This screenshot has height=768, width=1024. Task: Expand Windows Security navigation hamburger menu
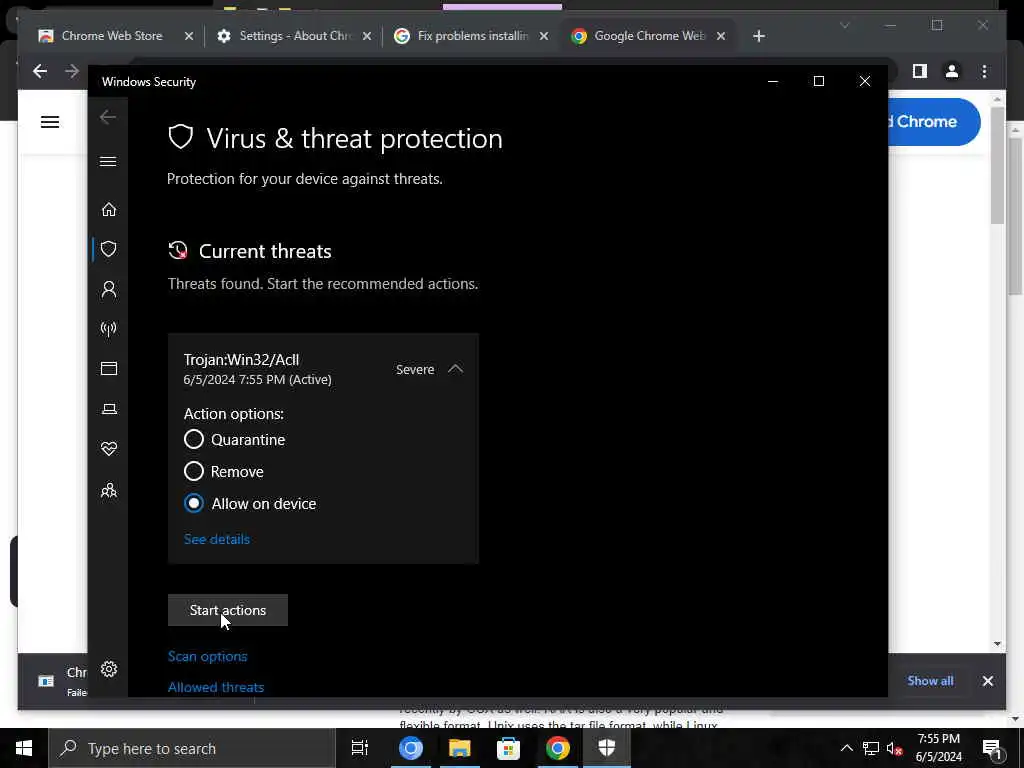[x=108, y=161]
